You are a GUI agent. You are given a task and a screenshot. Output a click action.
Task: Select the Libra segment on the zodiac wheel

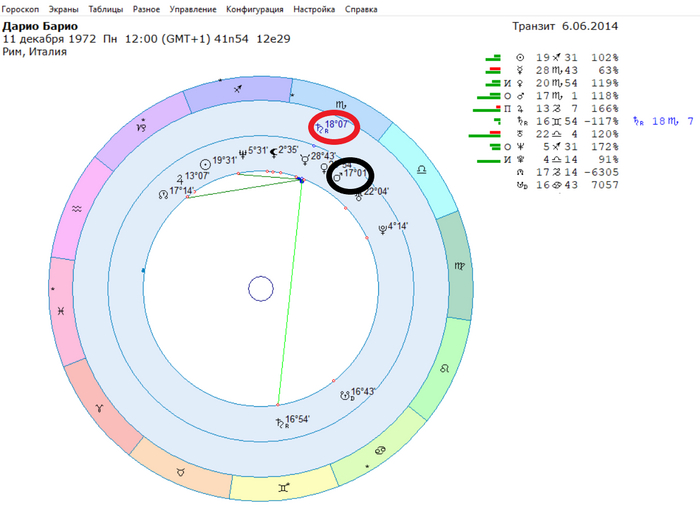click(423, 171)
